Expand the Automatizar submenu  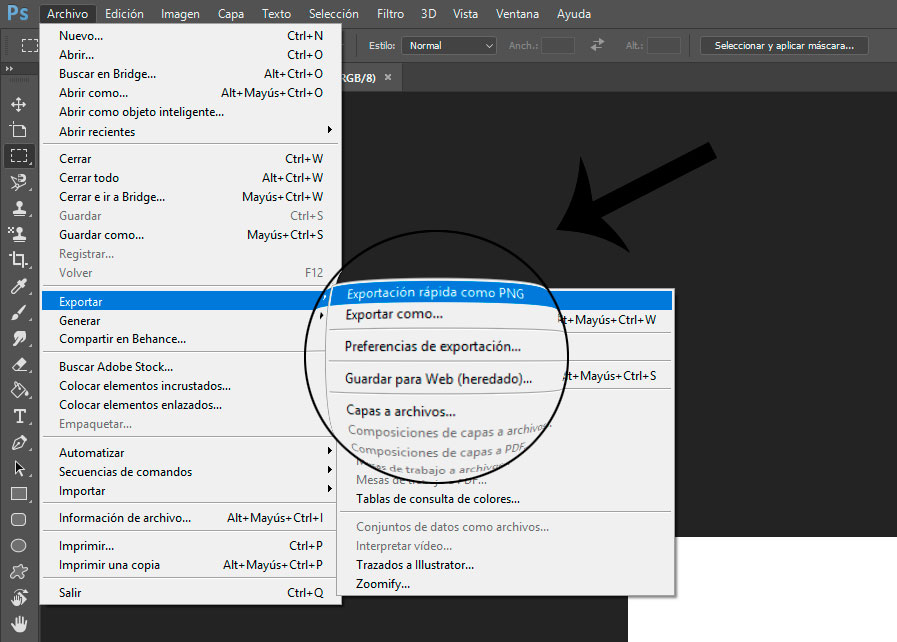point(190,453)
